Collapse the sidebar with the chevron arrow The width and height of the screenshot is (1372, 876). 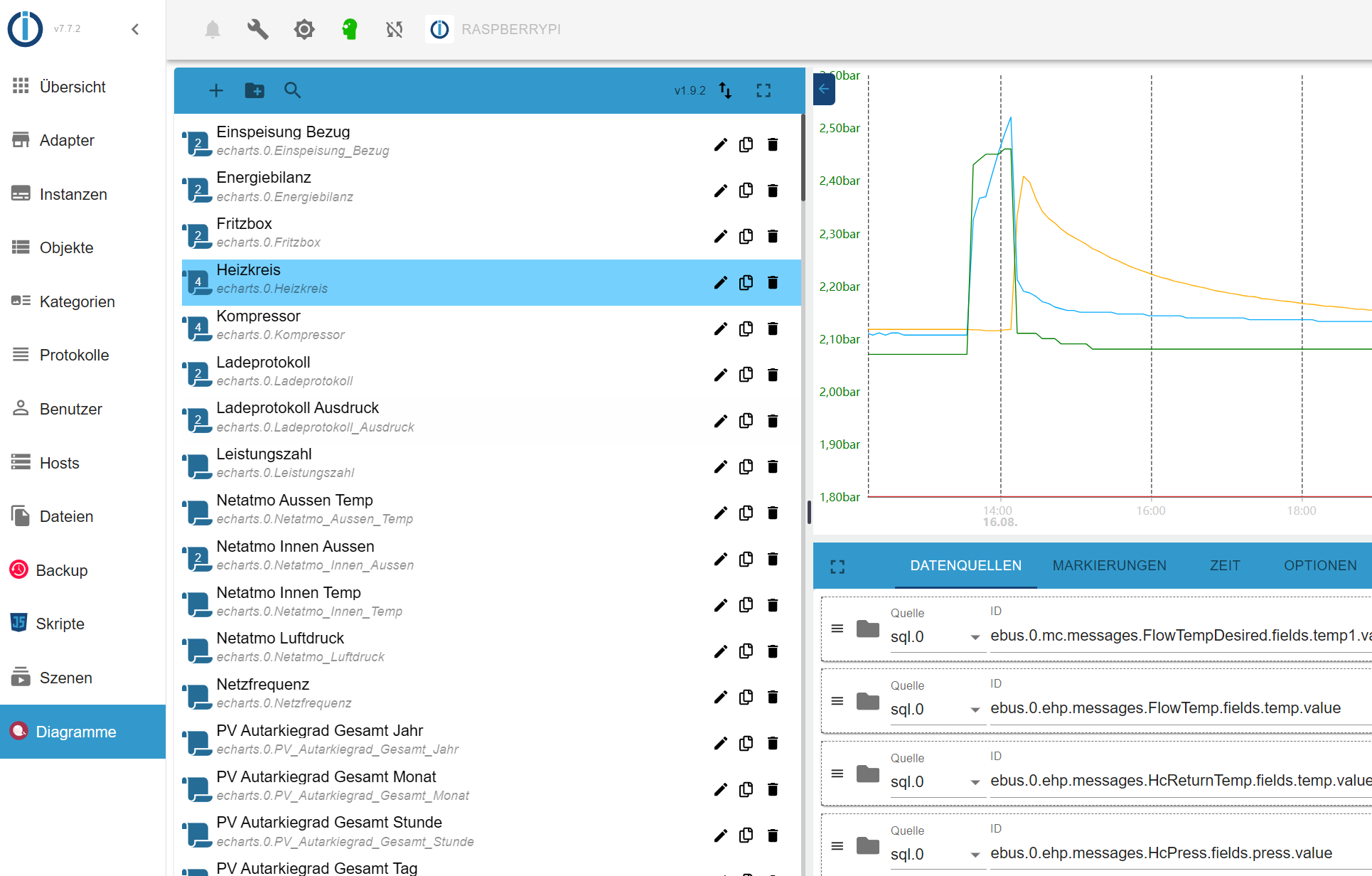point(135,29)
